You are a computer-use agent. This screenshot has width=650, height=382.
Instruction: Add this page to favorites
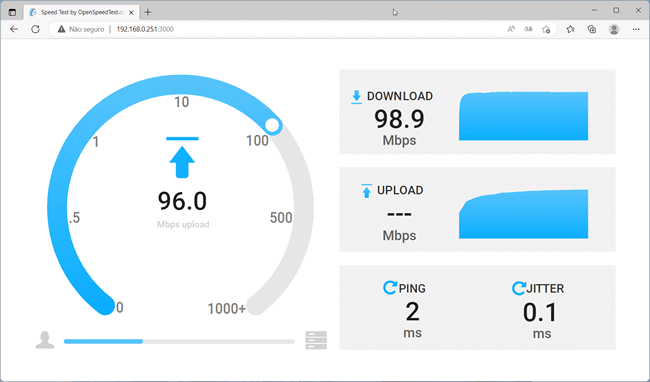click(546, 29)
